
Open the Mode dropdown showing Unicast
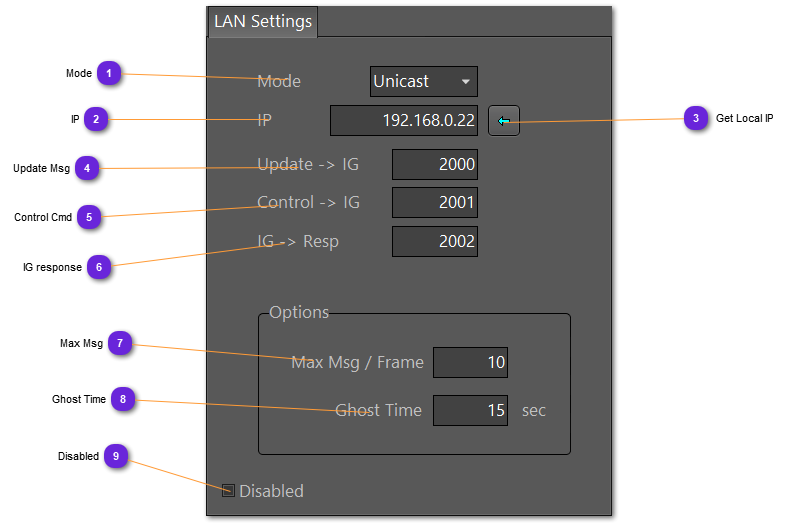click(x=423, y=81)
